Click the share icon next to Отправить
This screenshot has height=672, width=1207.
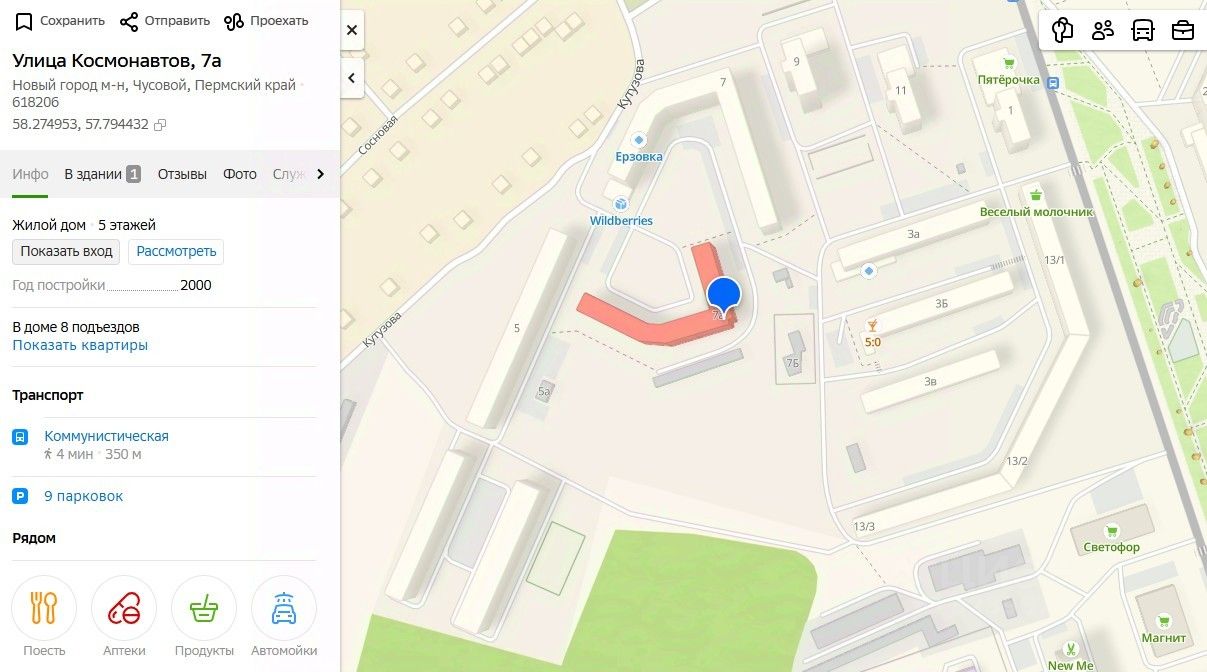tap(128, 21)
